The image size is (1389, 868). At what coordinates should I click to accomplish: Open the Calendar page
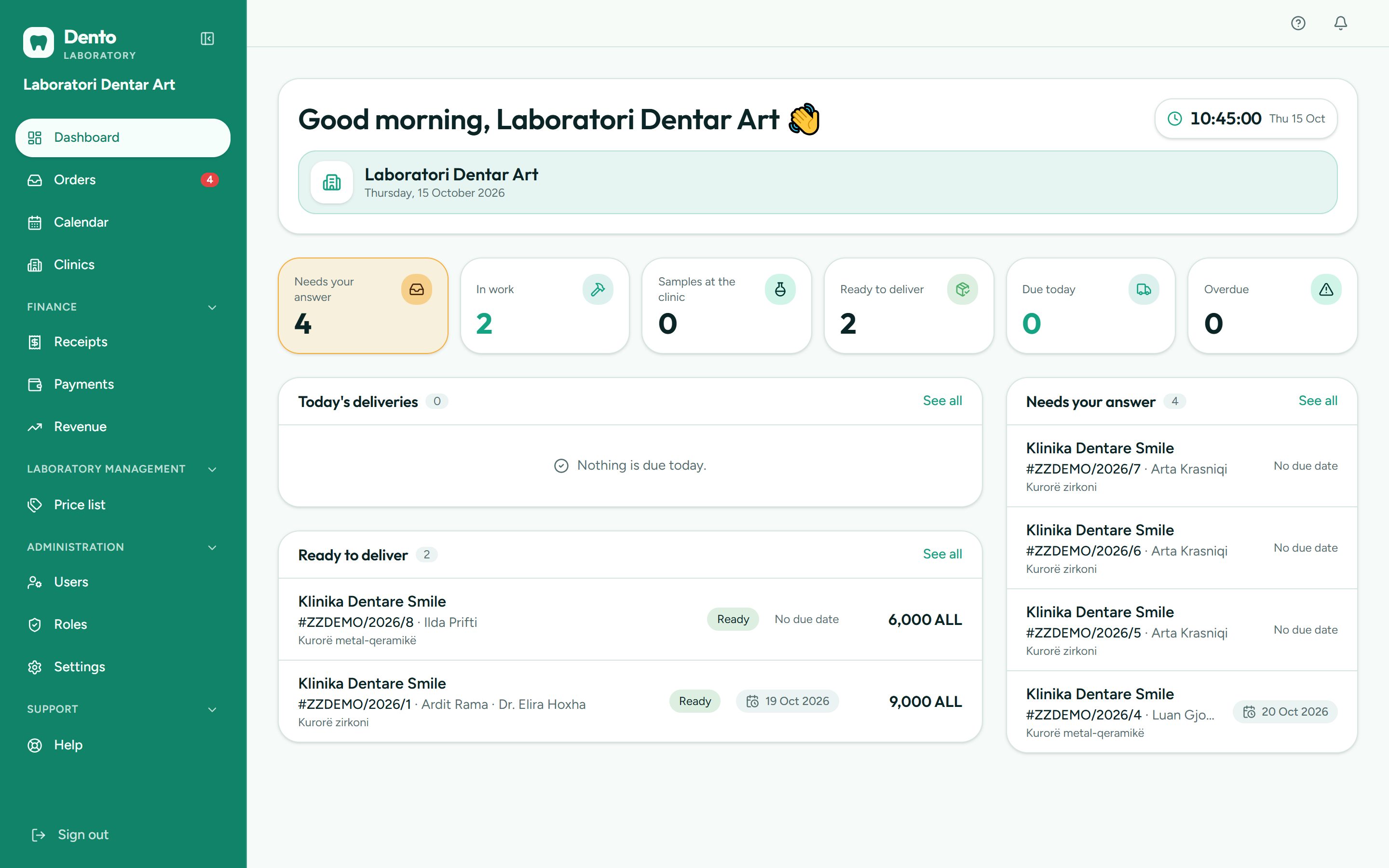pyautogui.click(x=123, y=222)
